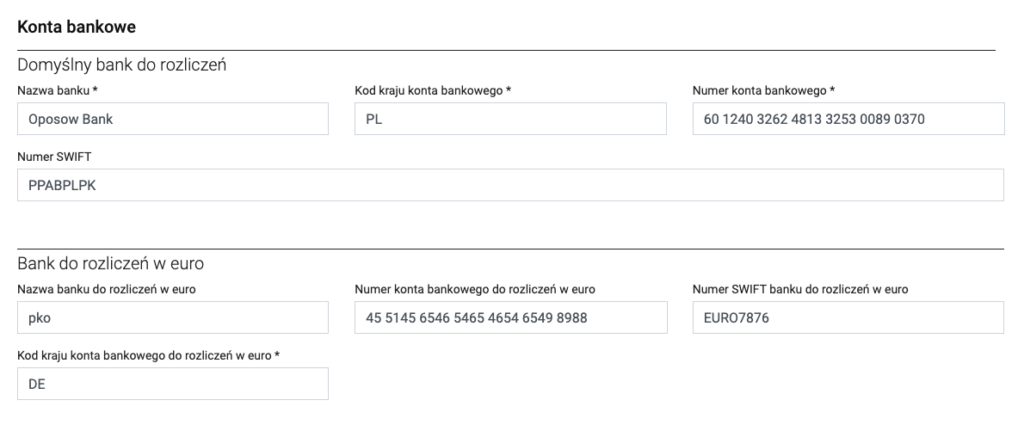Click 'Kod kraju konta bankowego do rozliczeń w euro' label

coord(146,355)
